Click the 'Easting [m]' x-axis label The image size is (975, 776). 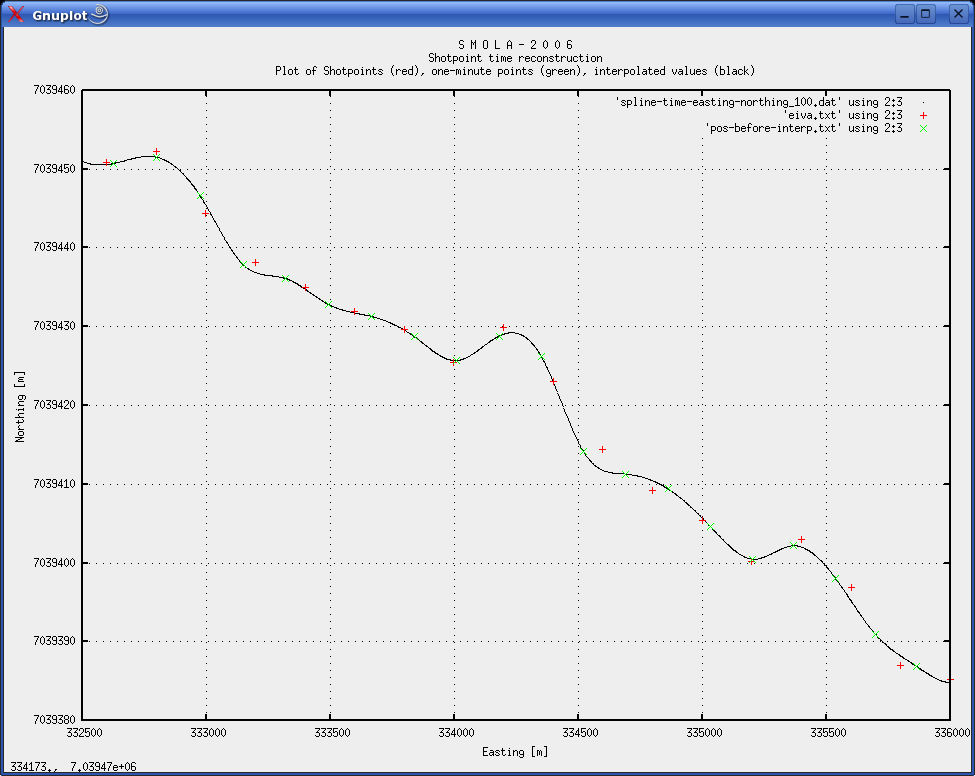[x=515, y=751]
